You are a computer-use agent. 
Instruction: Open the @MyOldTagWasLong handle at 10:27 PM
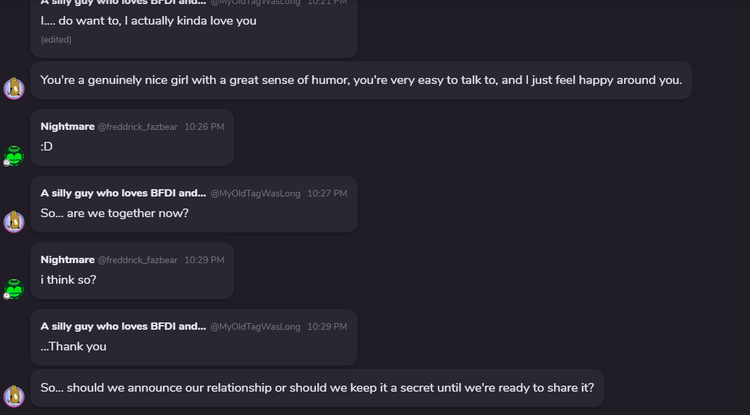pos(255,193)
